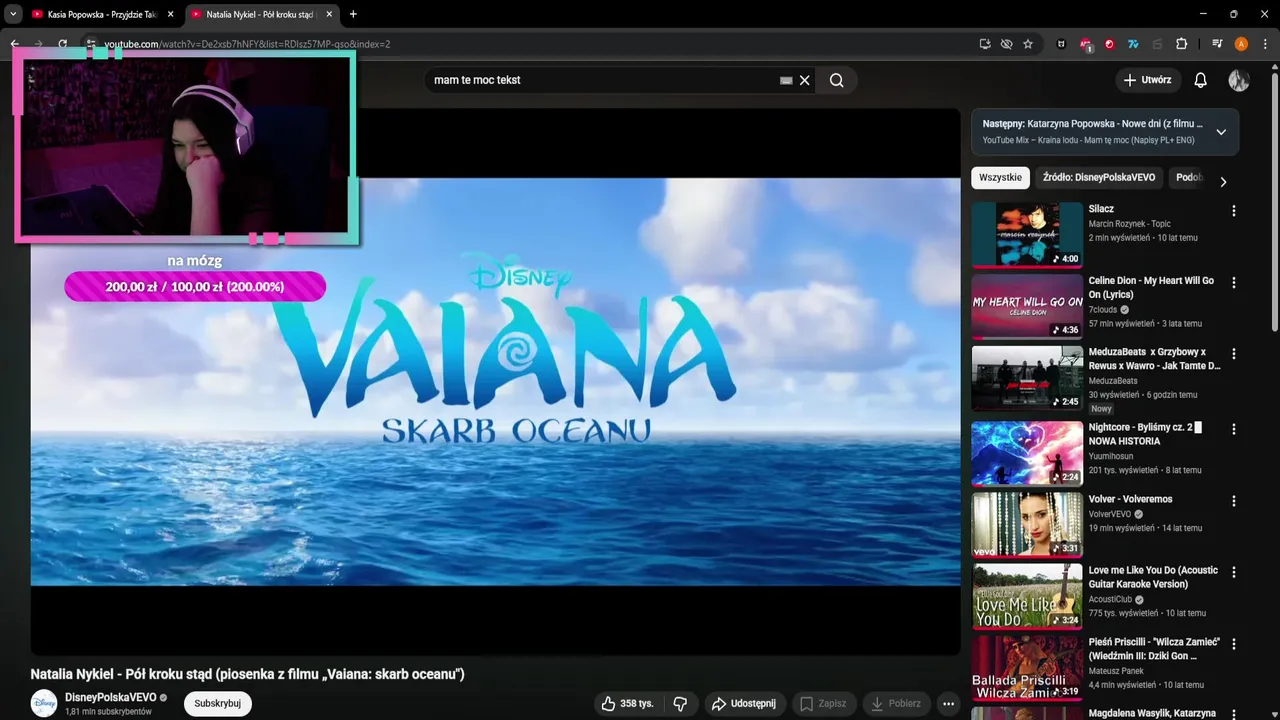This screenshot has width=1280, height=720.
Task: Open more actions below the video
Action: pyautogui.click(x=949, y=704)
